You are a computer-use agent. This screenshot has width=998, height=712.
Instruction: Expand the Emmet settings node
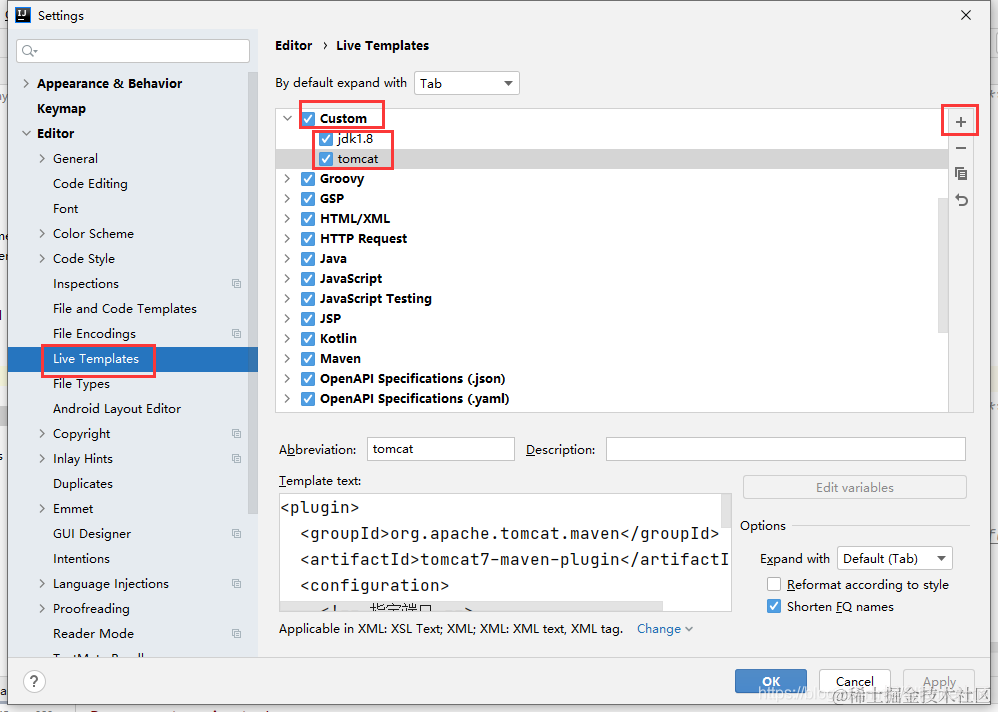pos(42,508)
